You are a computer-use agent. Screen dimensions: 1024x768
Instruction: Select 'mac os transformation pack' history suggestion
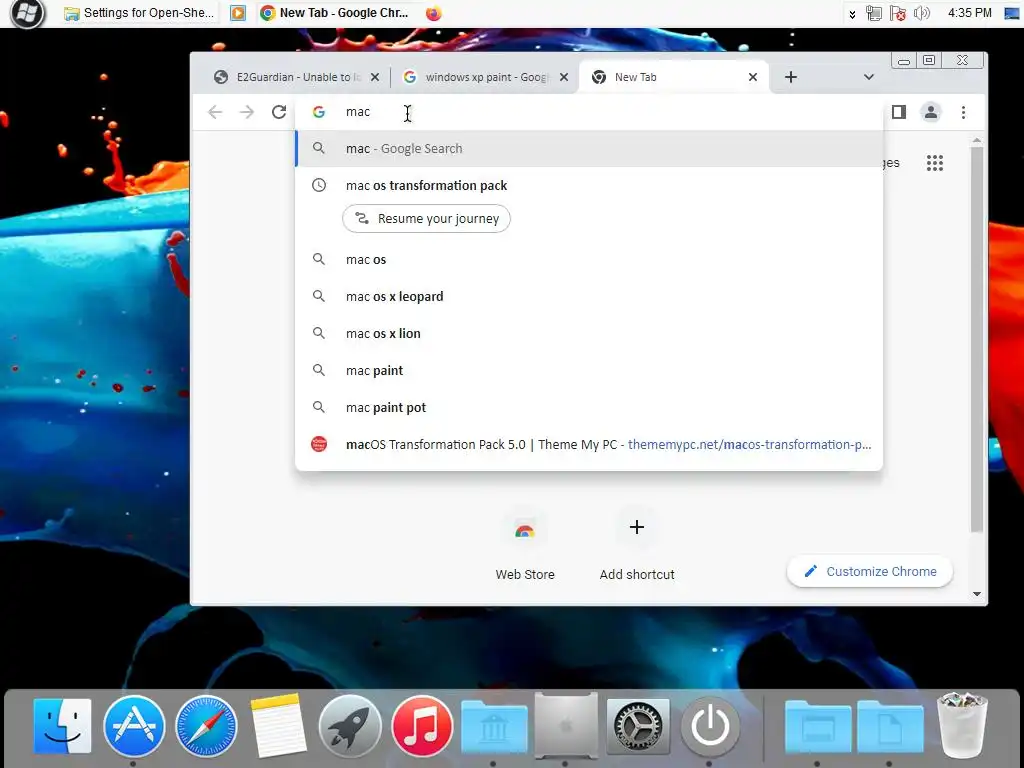pyautogui.click(x=589, y=185)
